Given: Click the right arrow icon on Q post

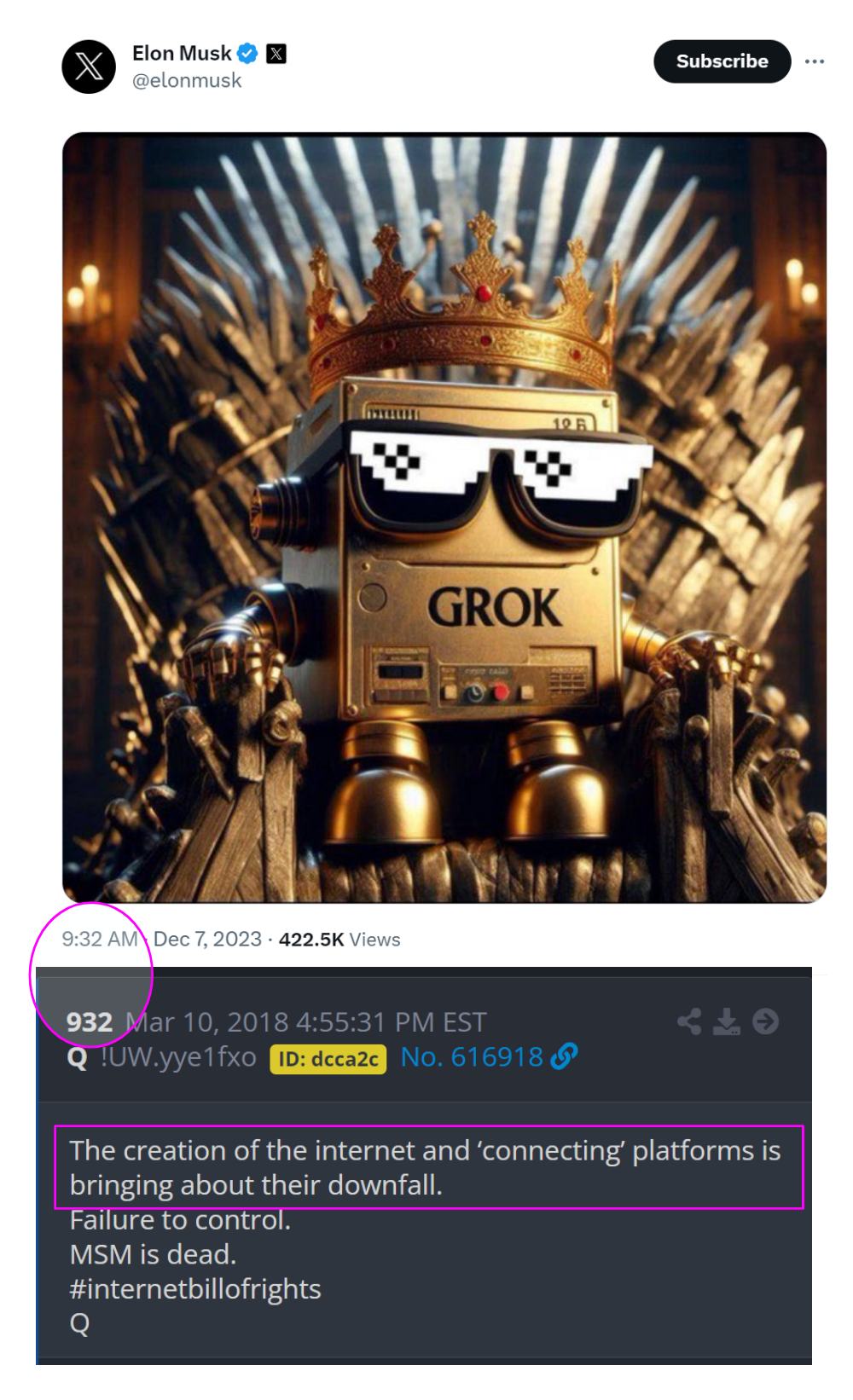Looking at the screenshot, I should click(765, 1021).
